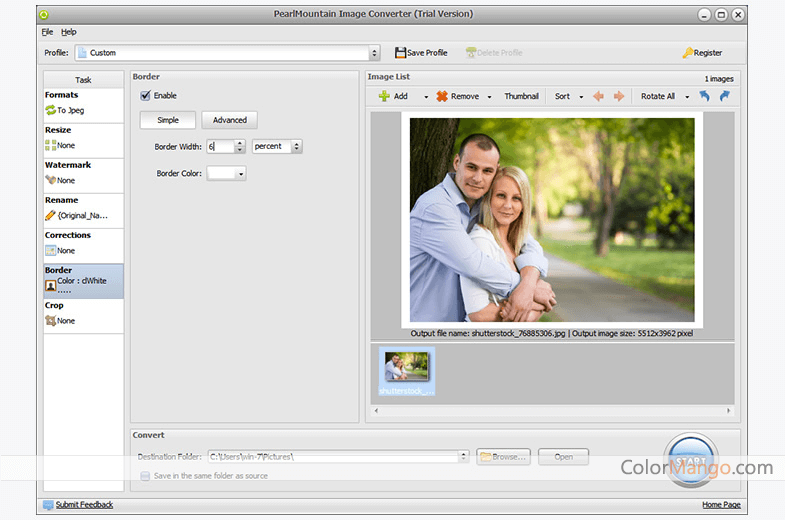Click the Save Profile icon
785x520 pixels.
tap(401, 53)
